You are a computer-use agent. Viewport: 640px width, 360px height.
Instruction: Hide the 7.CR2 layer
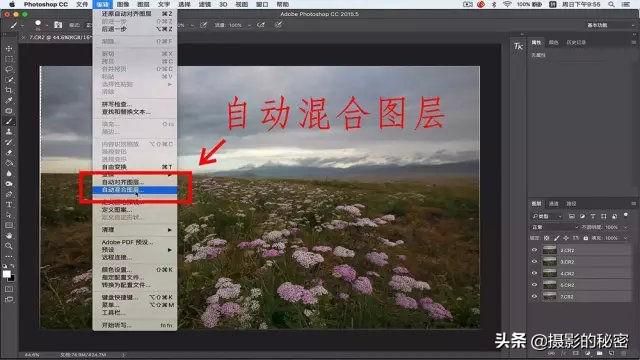click(534, 297)
